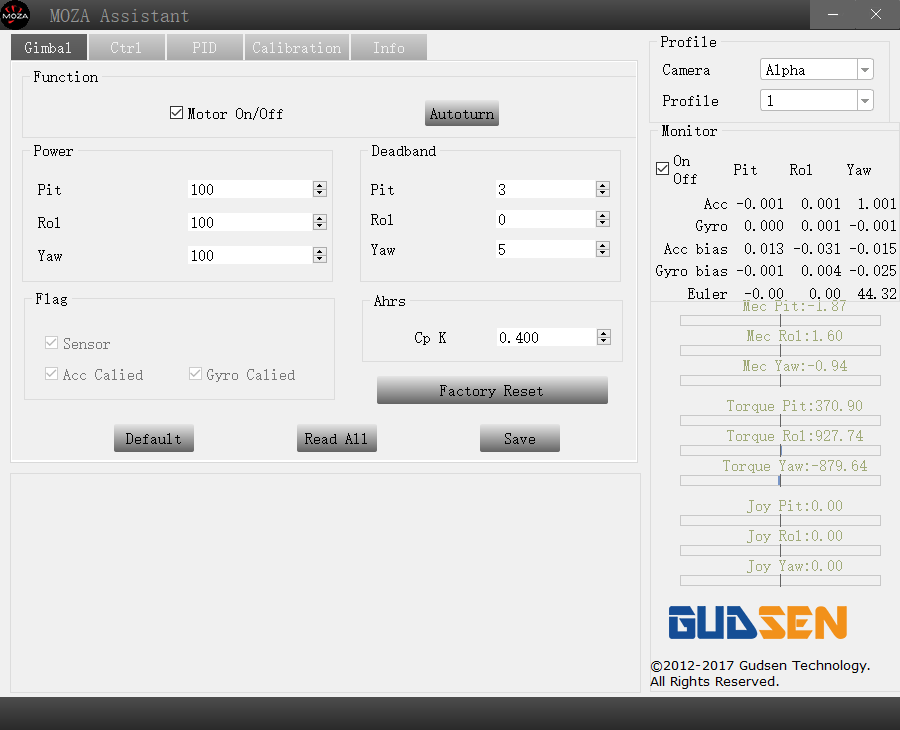The image size is (900, 730).
Task: Click the Autoturn button
Action: pyautogui.click(x=461, y=114)
